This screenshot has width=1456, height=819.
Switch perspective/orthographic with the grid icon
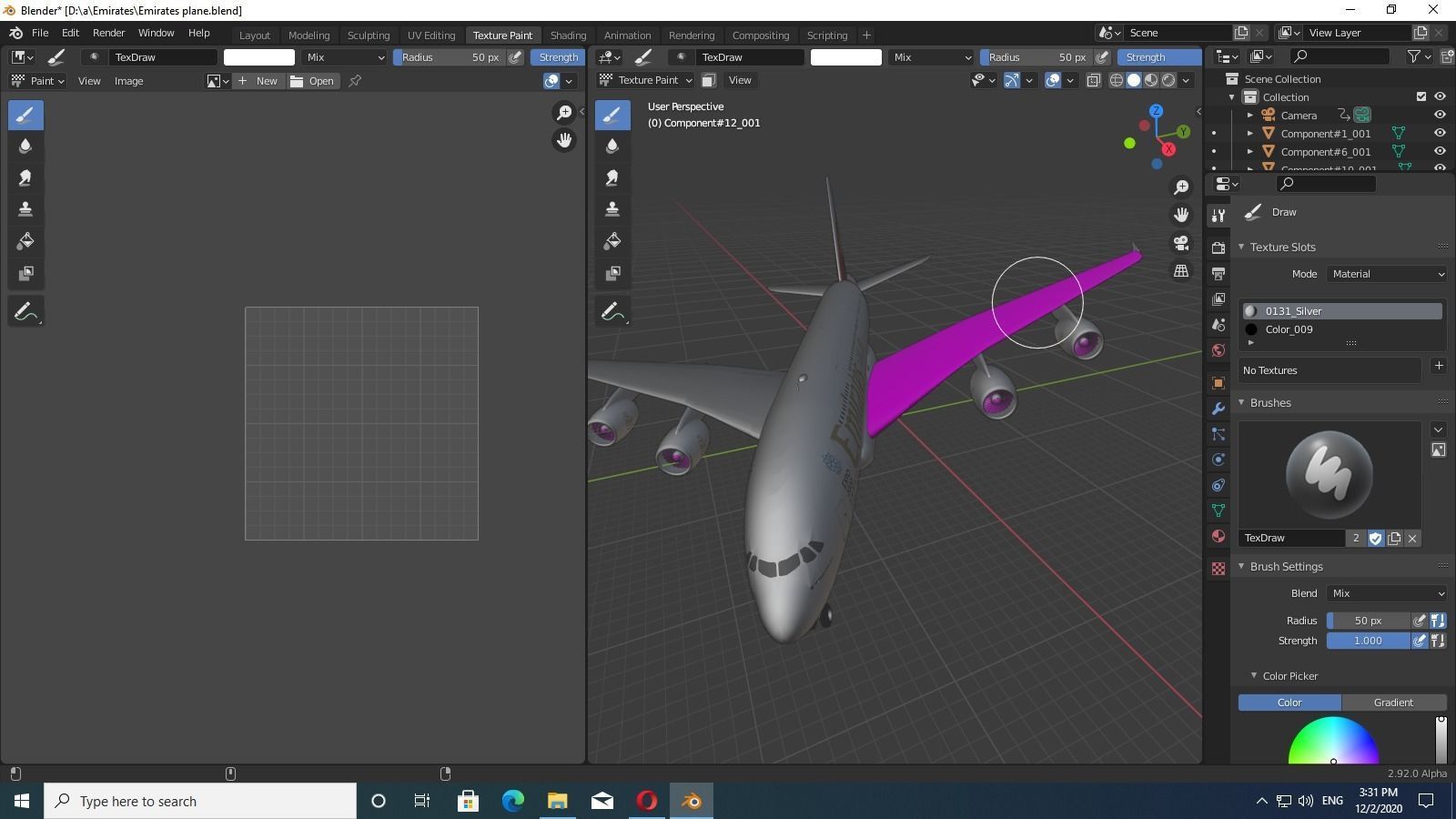tap(1181, 271)
